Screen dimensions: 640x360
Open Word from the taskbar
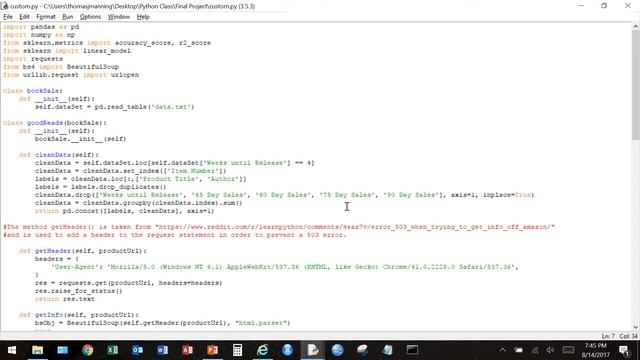(x=162, y=350)
